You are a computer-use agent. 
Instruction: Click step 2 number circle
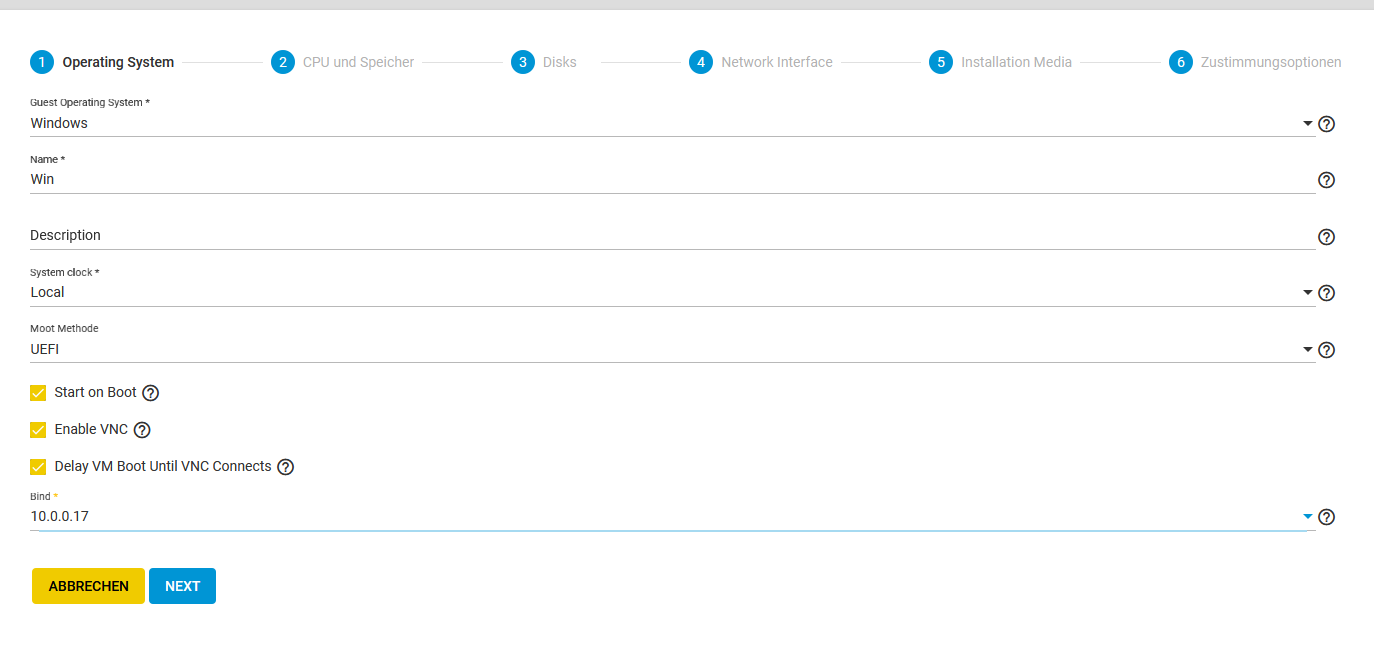point(283,62)
